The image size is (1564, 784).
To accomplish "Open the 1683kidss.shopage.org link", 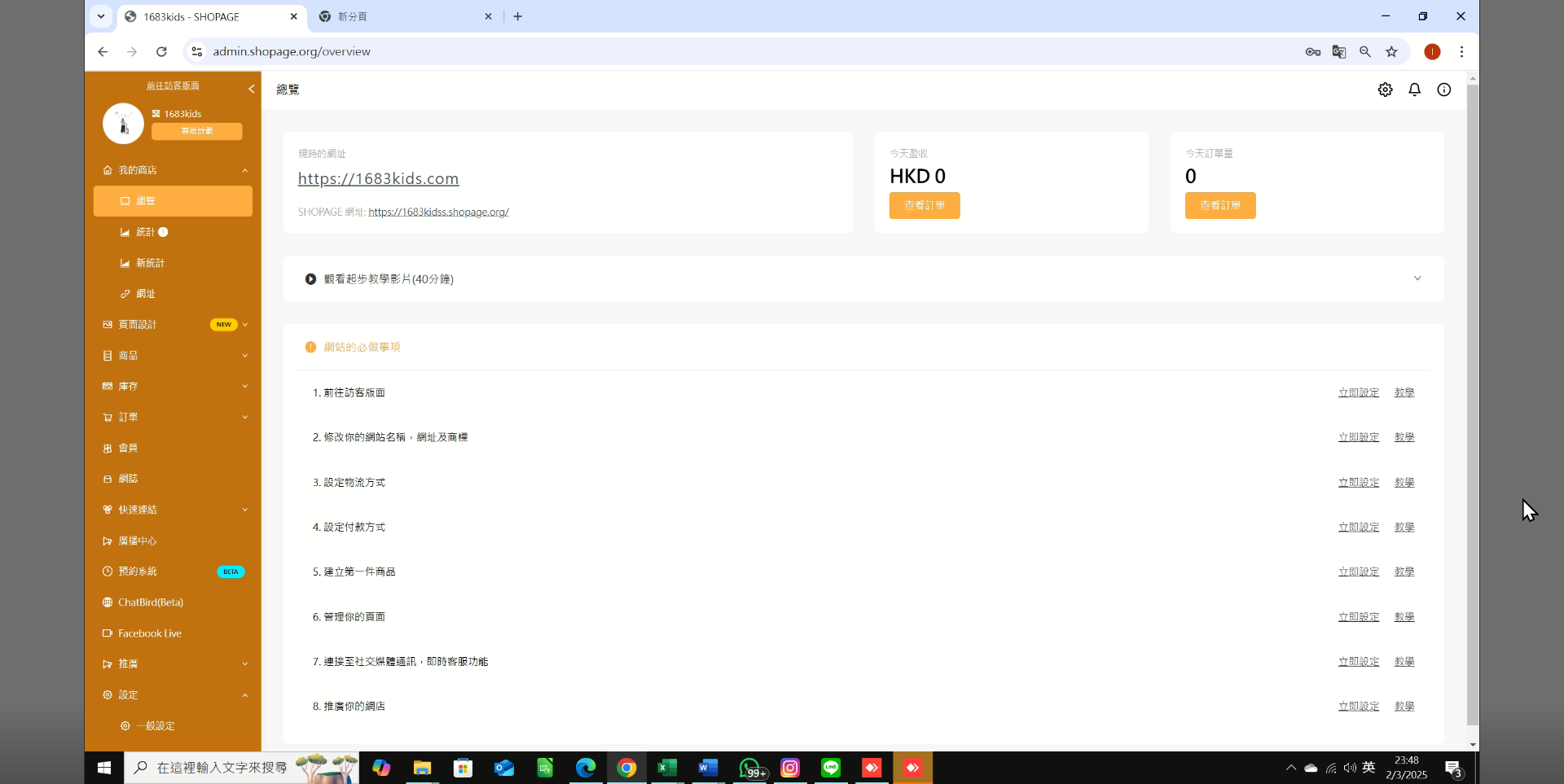I will pyautogui.click(x=438, y=212).
